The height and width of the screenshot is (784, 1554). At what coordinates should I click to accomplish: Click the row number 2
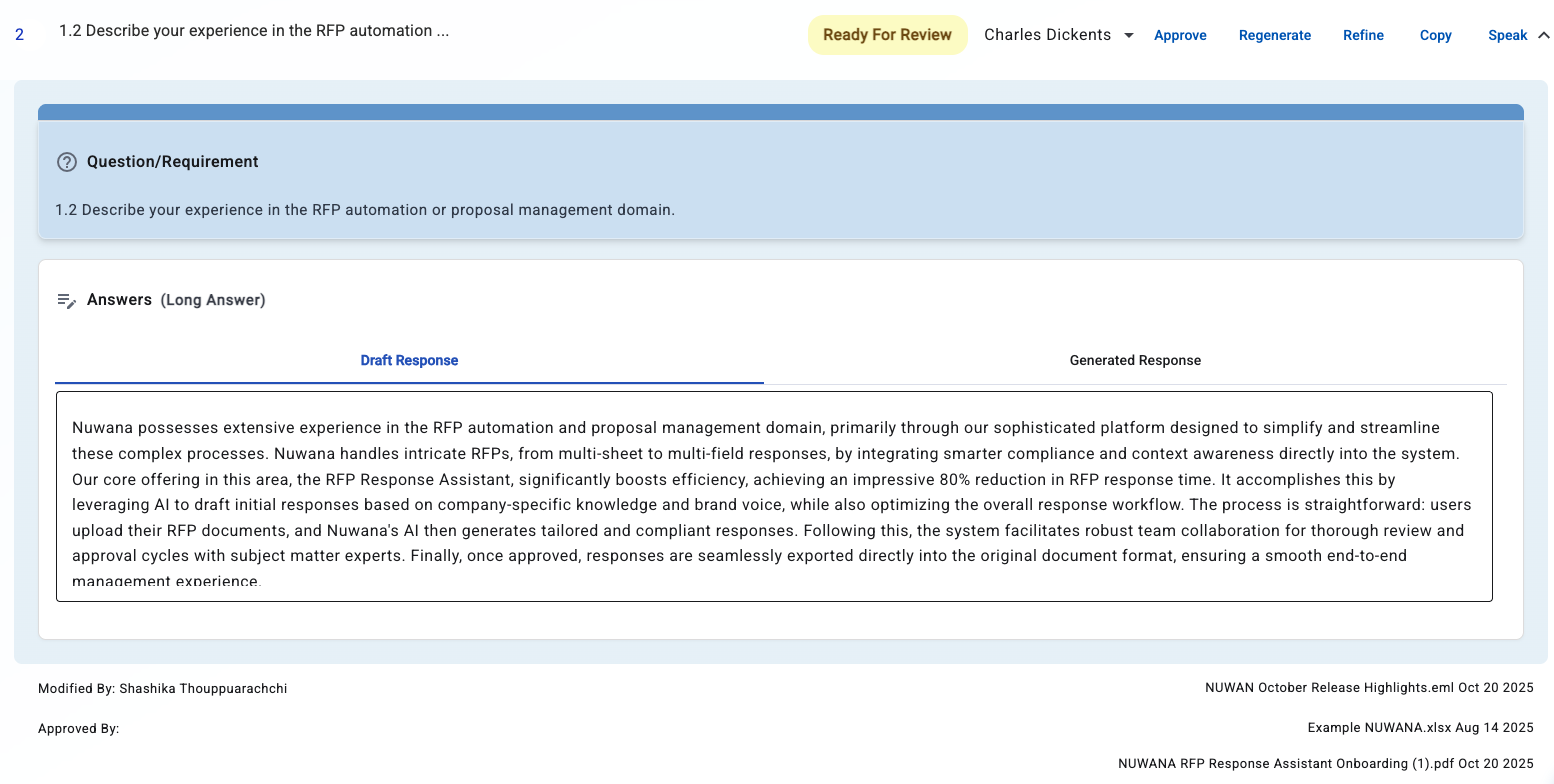20,34
